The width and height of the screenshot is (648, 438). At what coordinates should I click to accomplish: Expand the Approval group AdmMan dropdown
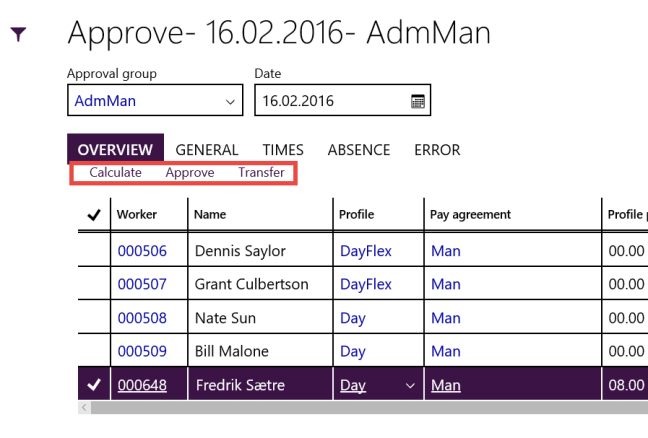coord(231,101)
